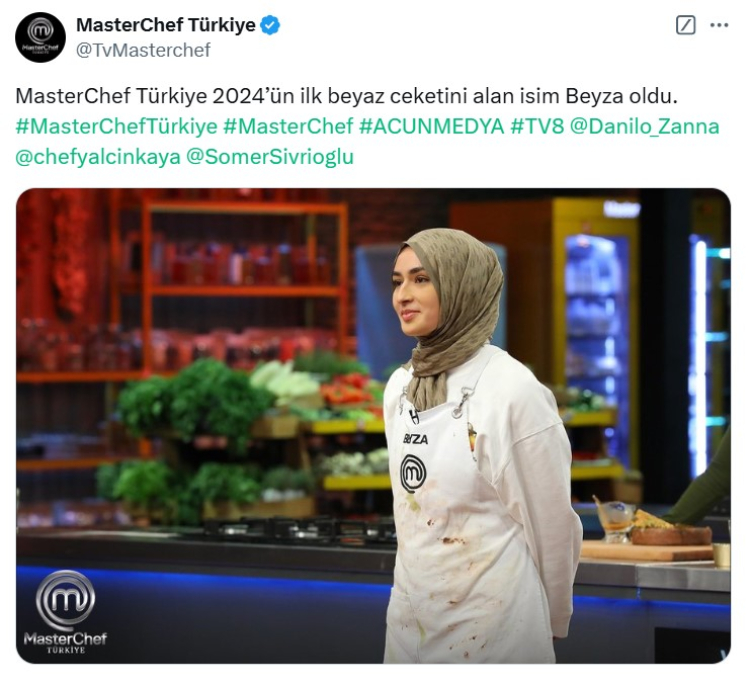Visit the @SomerSivrioglu mention
Viewport: 750px width, 684px height.
click(x=269, y=157)
